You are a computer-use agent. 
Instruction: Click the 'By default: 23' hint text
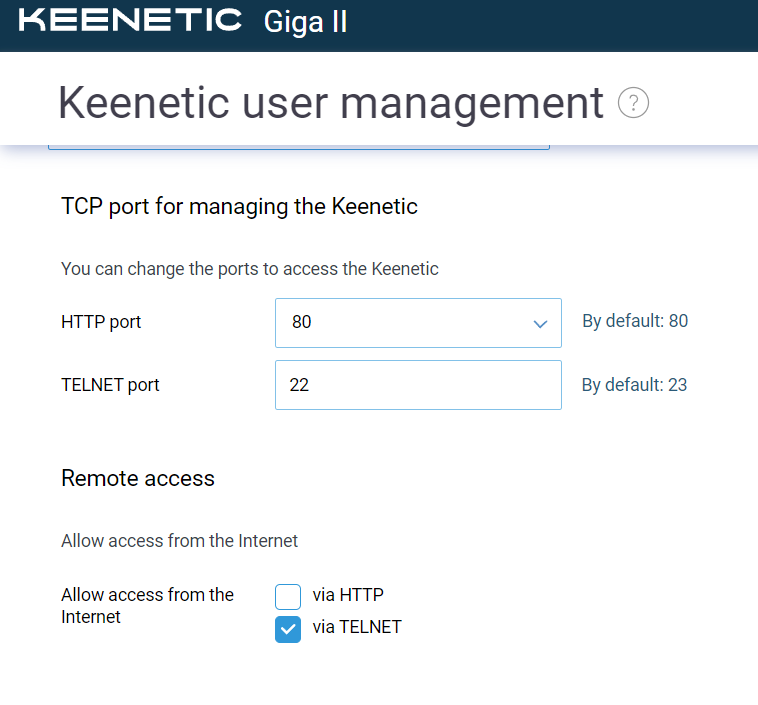point(634,385)
